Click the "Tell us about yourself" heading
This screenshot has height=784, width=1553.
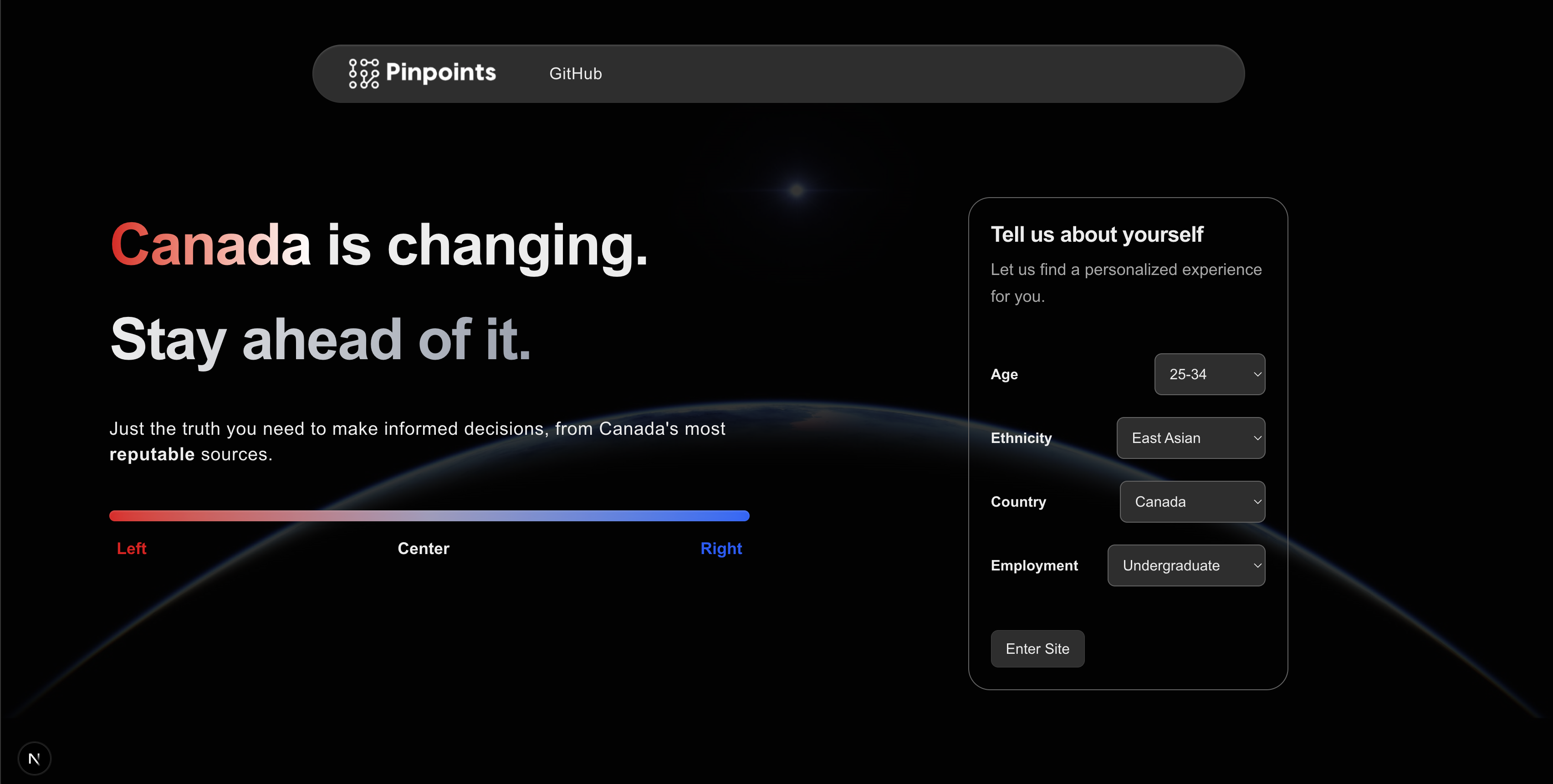point(1097,234)
